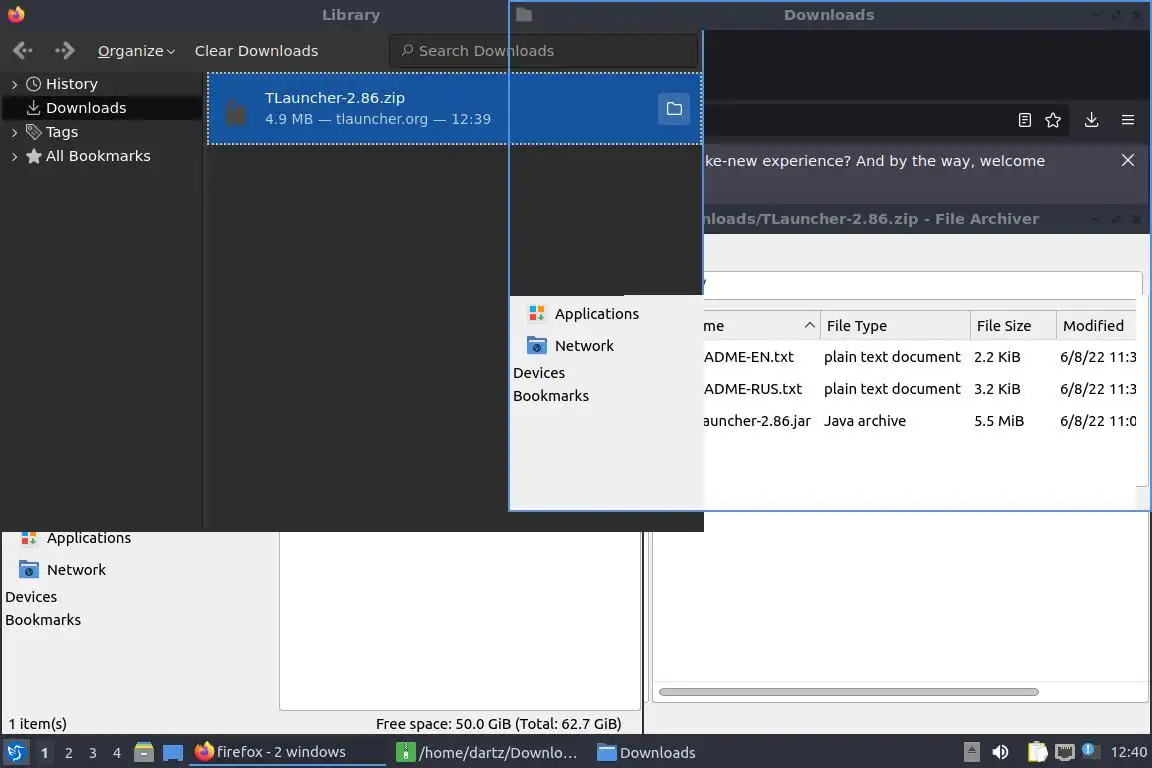Image resolution: width=1152 pixels, height=768 pixels.
Task: Open Firefox reader view icon
Action: click(x=1024, y=120)
